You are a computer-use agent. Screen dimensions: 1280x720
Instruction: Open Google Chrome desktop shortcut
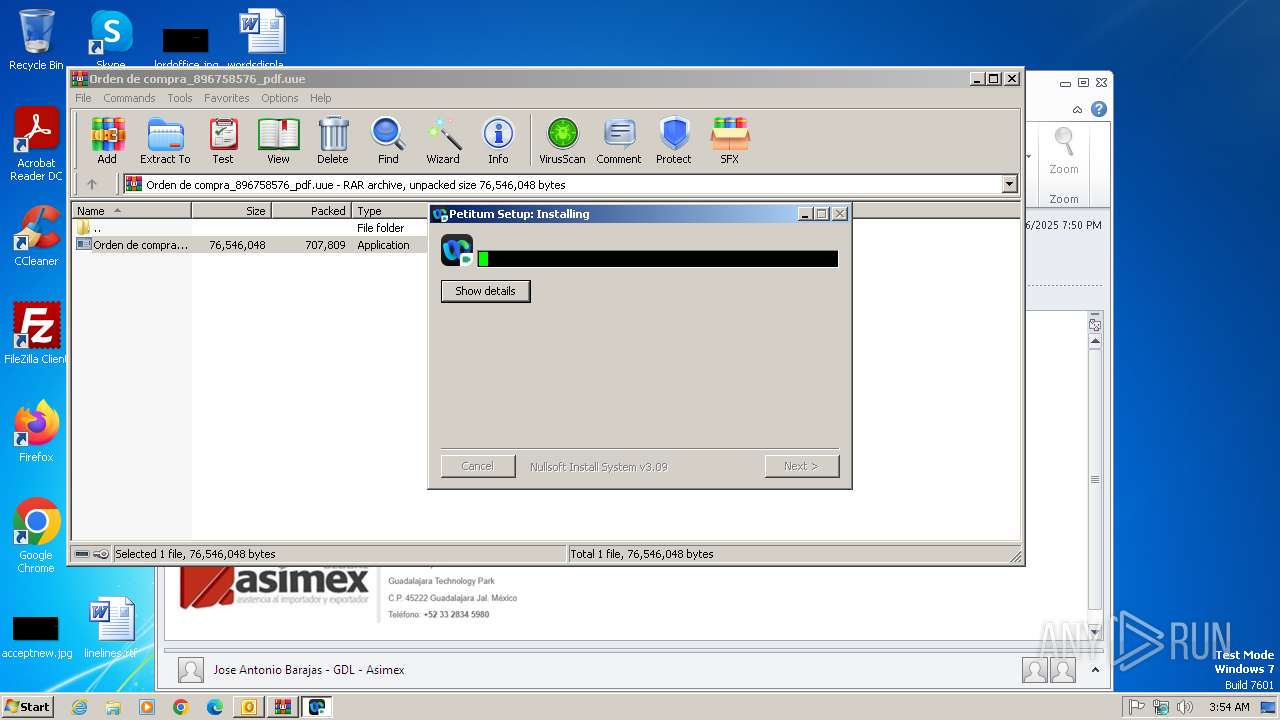coord(36,535)
